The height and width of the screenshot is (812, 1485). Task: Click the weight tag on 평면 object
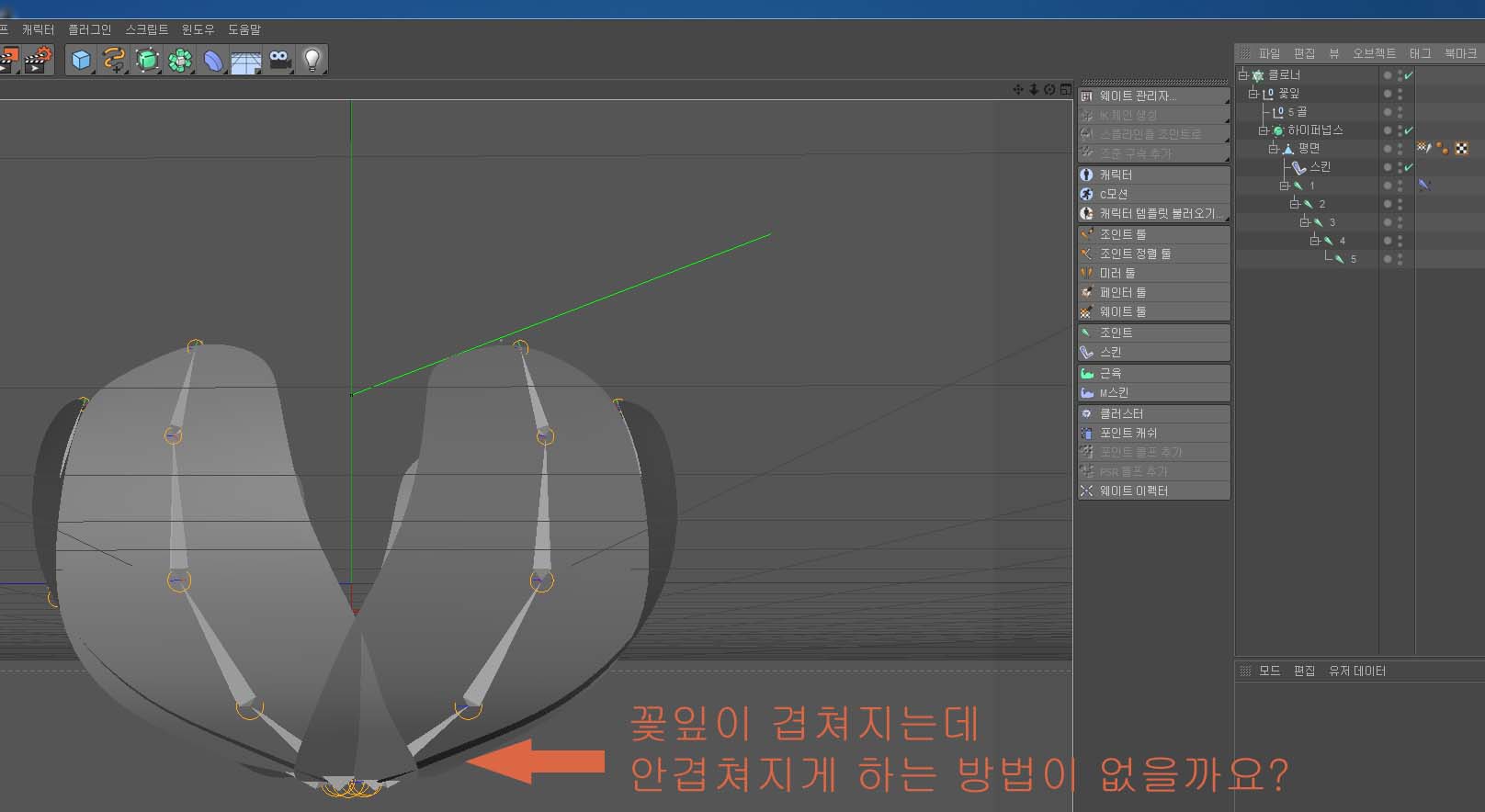tap(1423, 148)
